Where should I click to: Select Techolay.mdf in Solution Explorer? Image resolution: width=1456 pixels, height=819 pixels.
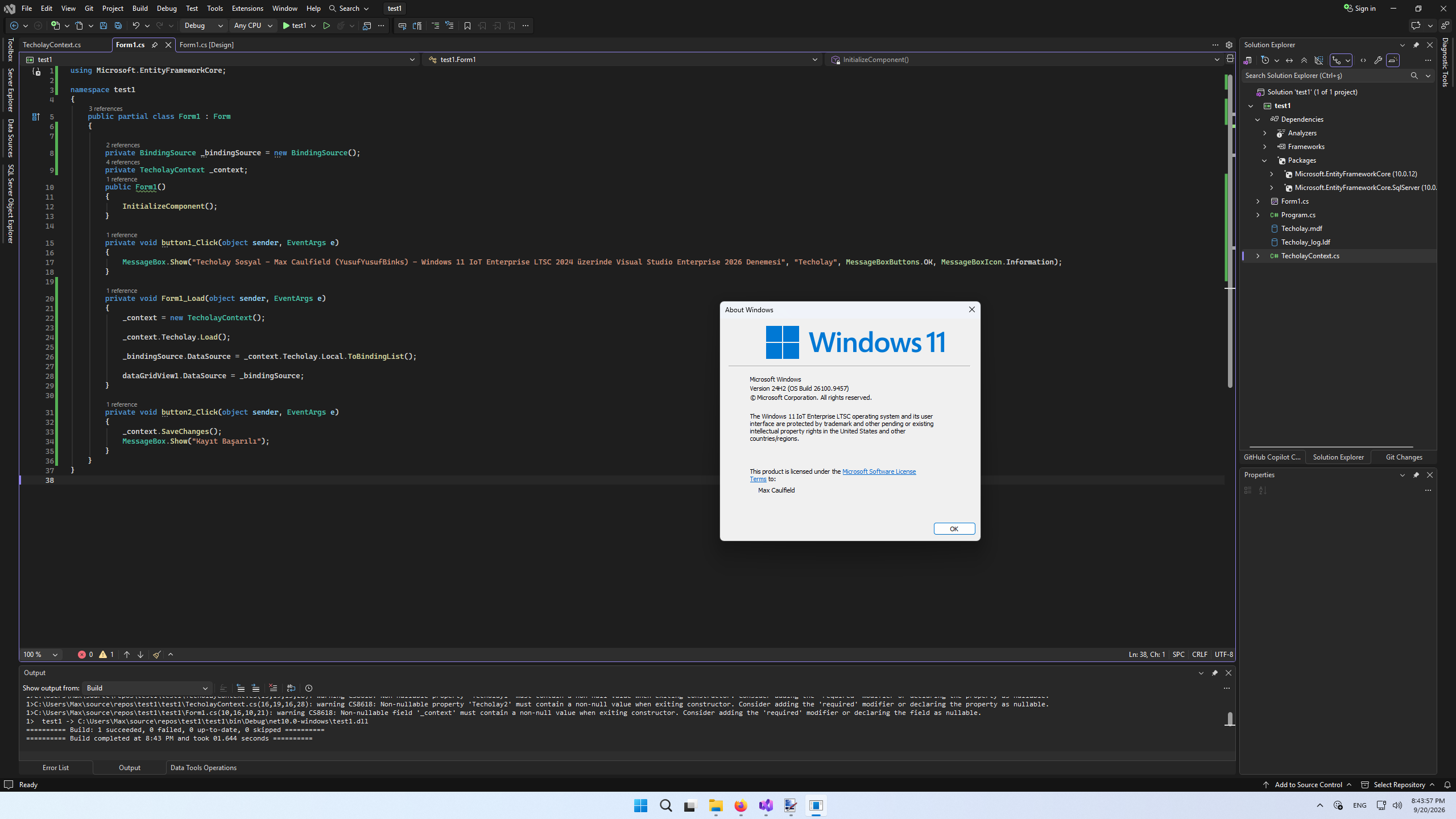(1301, 229)
